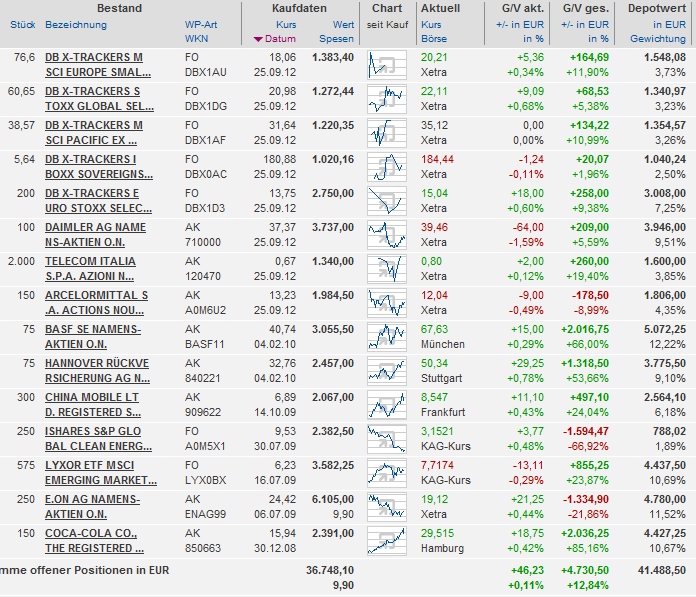This screenshot has height=597, width=696.
Task: Open HANNOVER RÜCKVERSICHERUNG AG link
Action: [x=98, y=371]
